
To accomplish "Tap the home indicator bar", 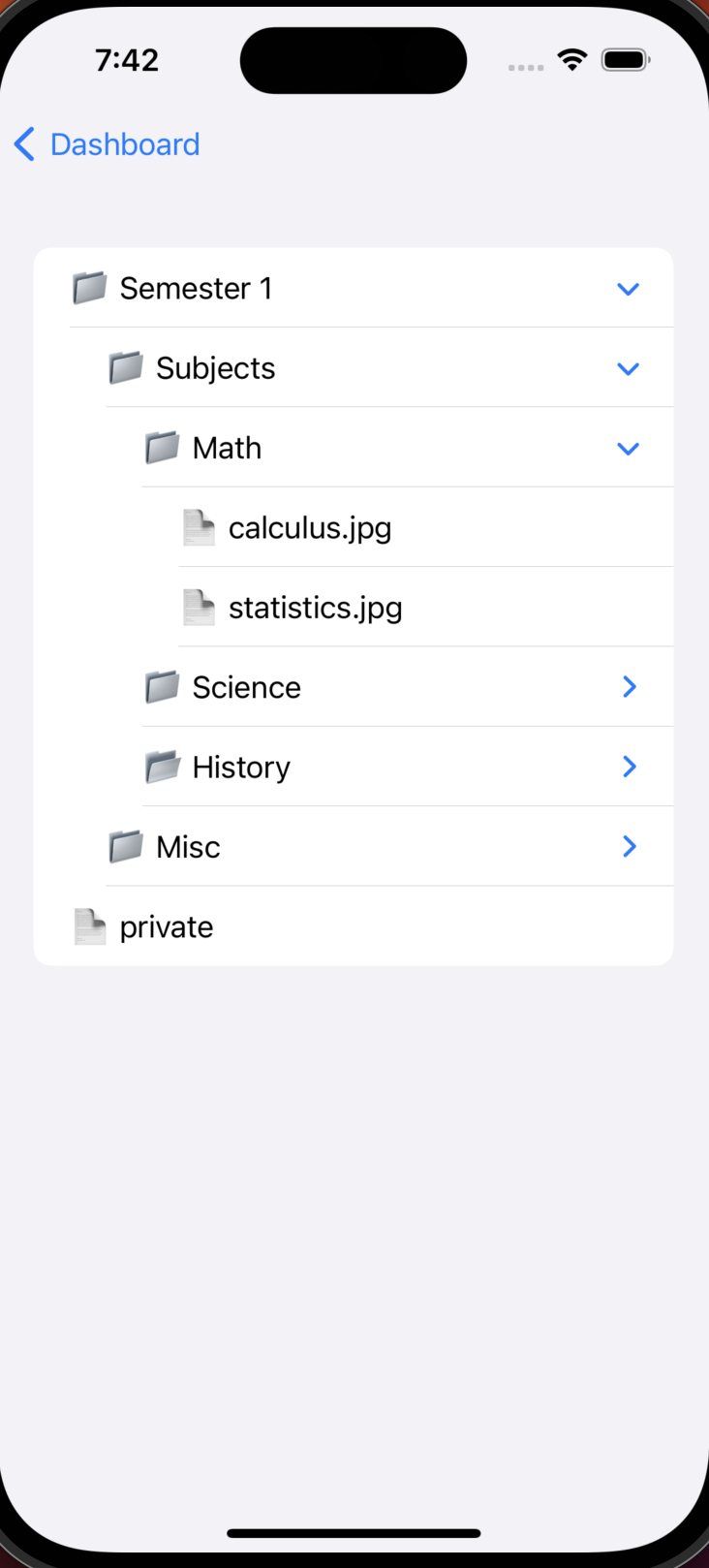I will 354,1533.
